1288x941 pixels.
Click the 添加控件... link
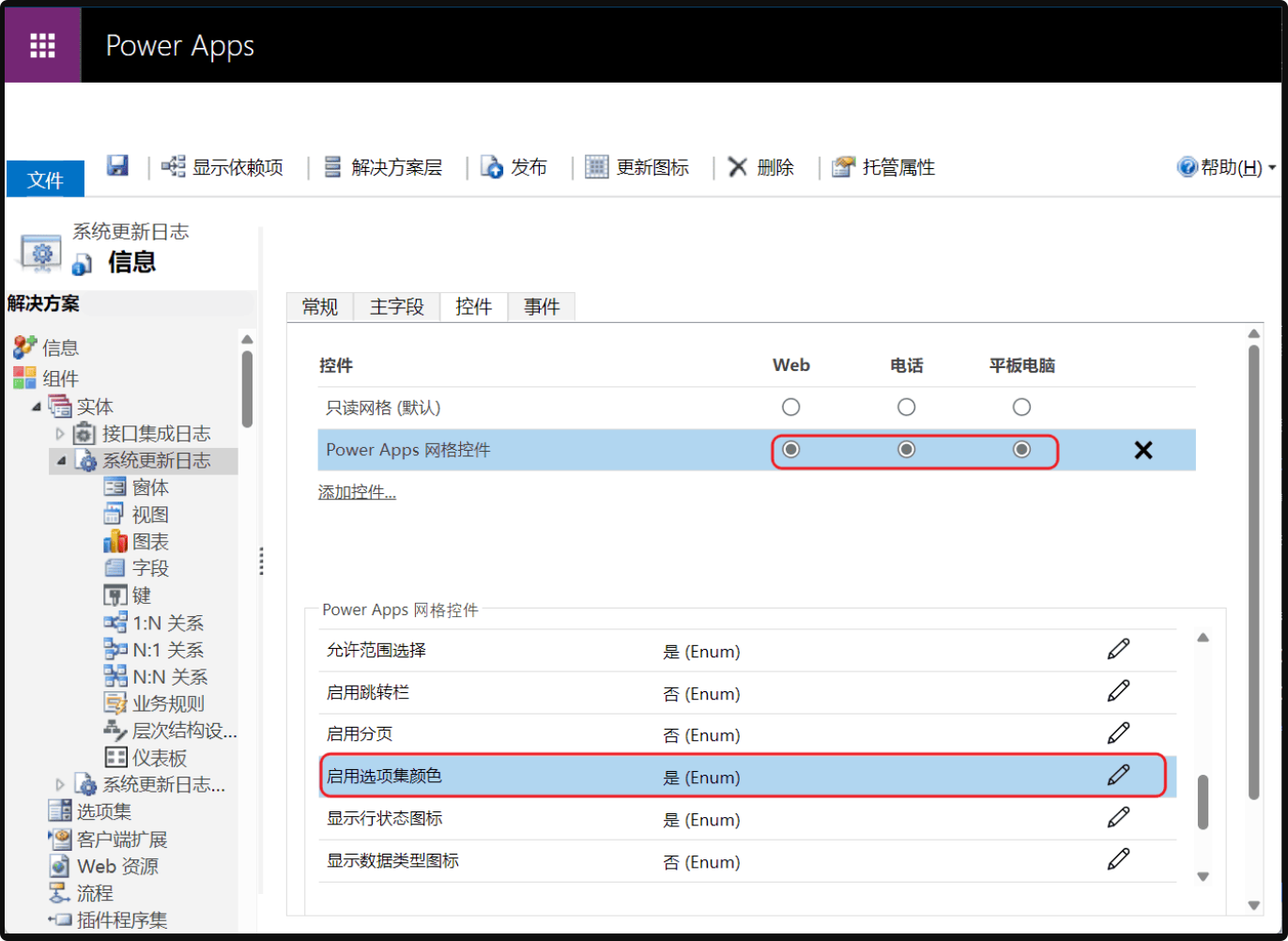coord(357,492)
